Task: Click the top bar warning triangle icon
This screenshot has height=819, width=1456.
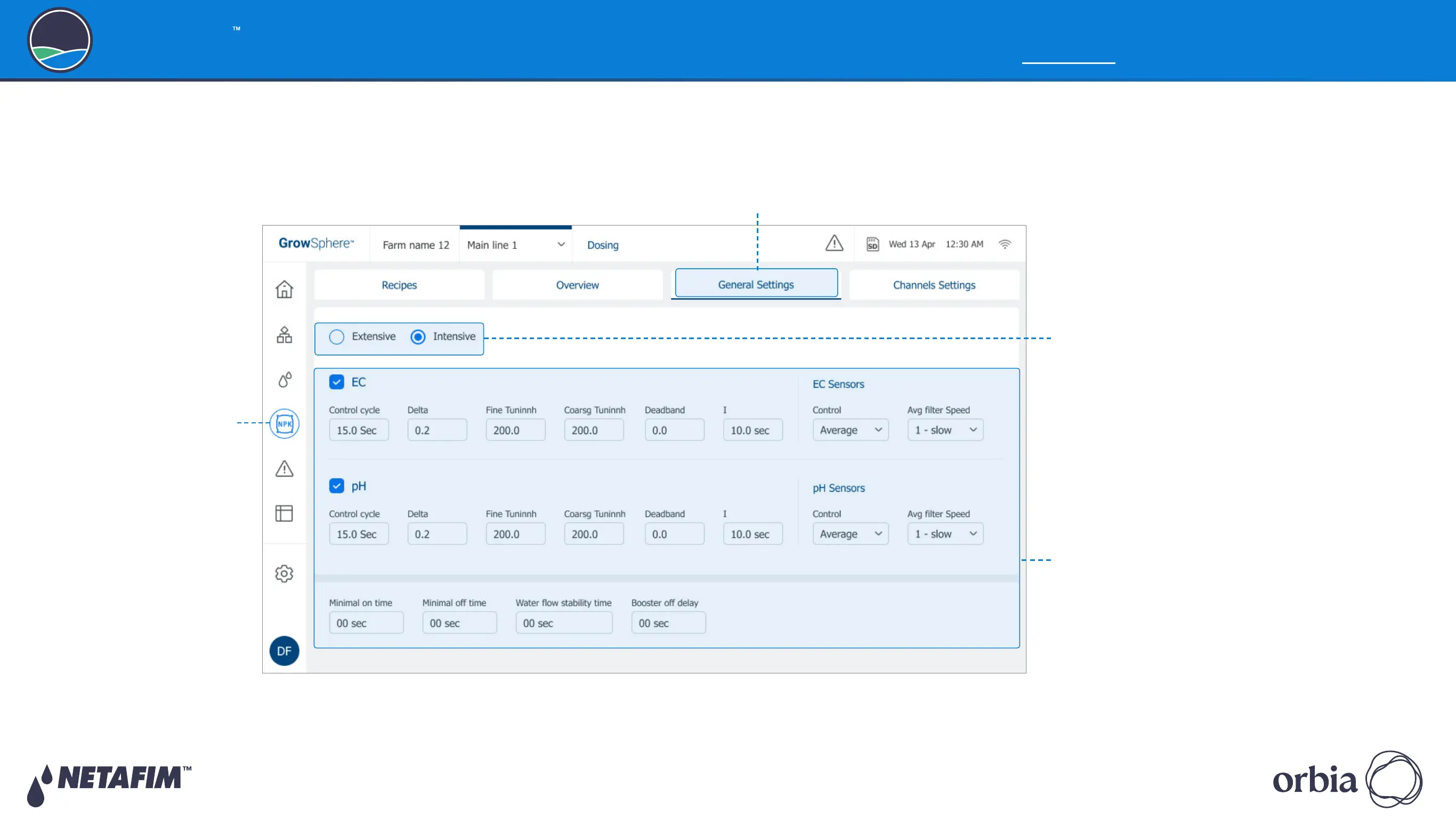Action: [834, 243]
